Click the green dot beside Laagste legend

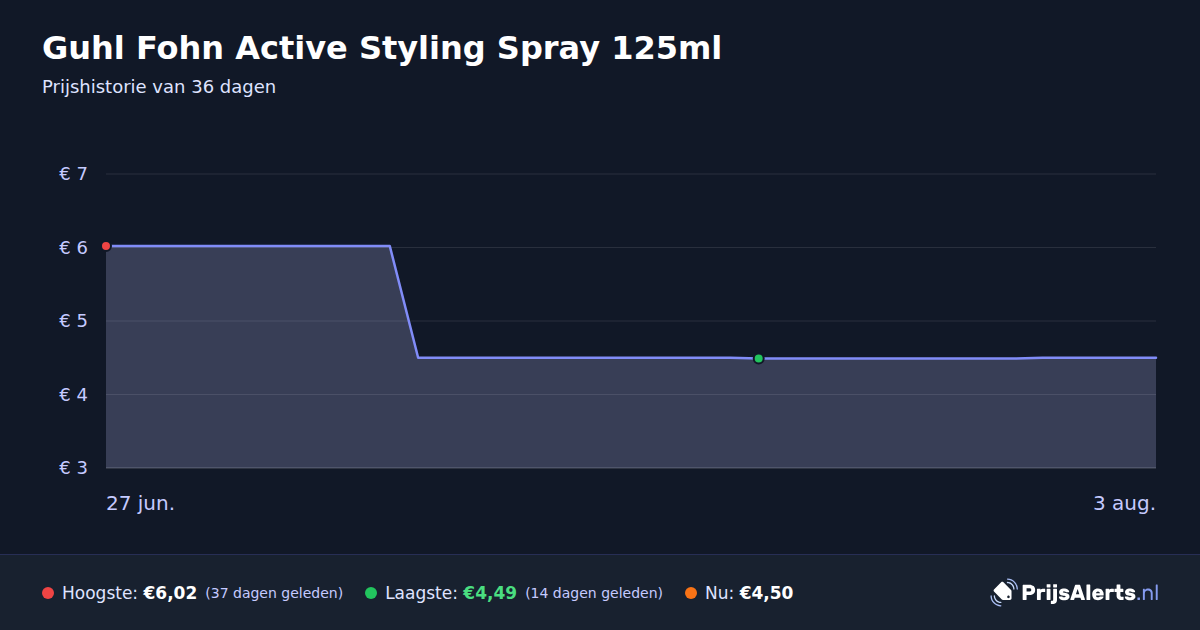[371, 593]
